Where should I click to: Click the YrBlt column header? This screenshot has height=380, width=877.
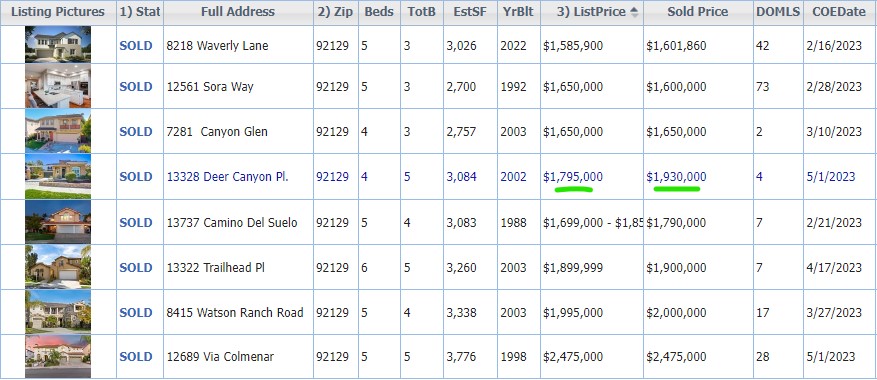(518, 12)
